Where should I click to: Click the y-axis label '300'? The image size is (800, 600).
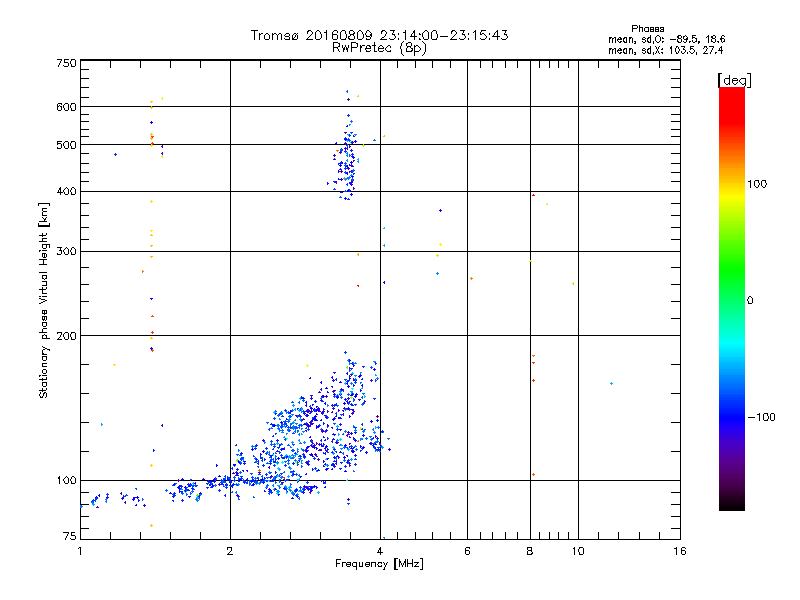click(x=66, y=252)
